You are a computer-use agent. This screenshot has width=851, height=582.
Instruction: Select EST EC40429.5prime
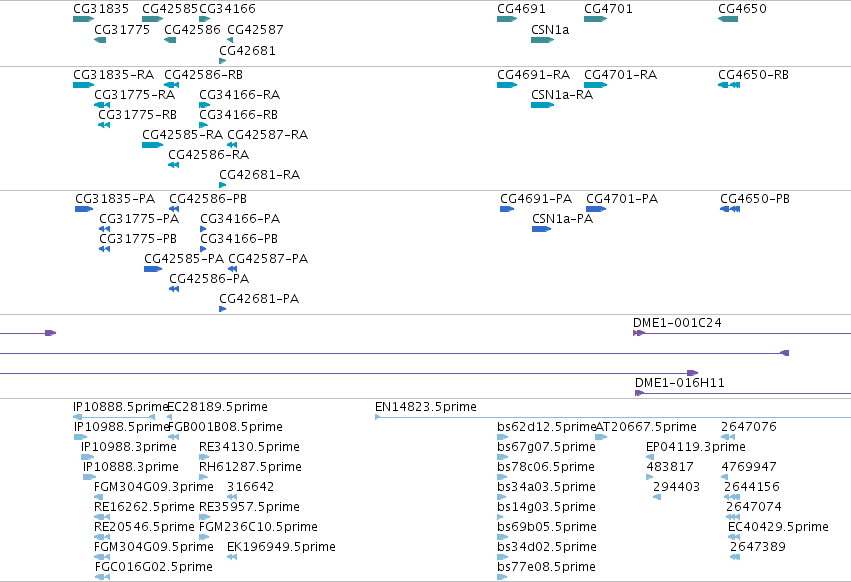[x=778, y=527]
